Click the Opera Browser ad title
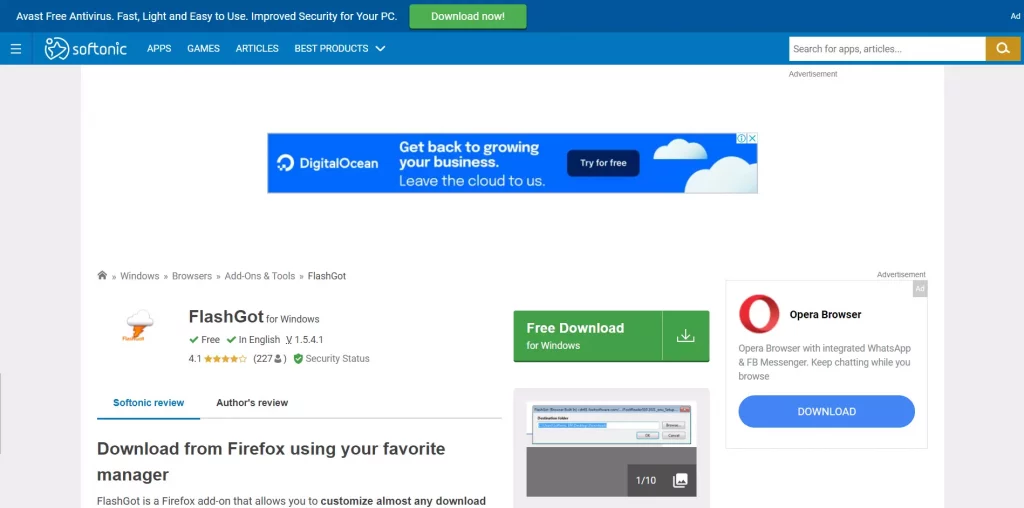 [825, 314]
